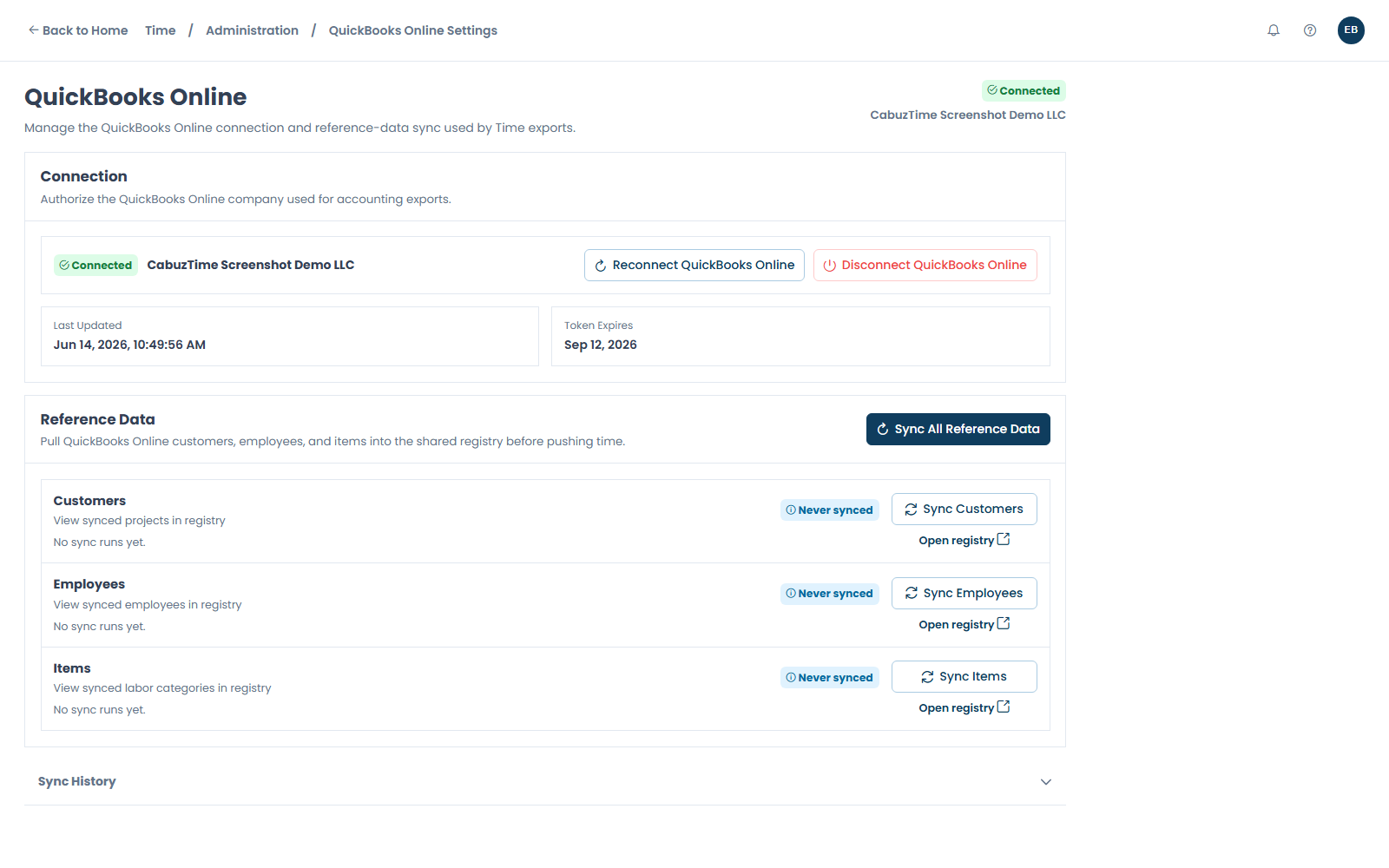Screen dimensions: 1389x868
Task: Click Connected badge at top right
Action: (x=1024, y=91)
